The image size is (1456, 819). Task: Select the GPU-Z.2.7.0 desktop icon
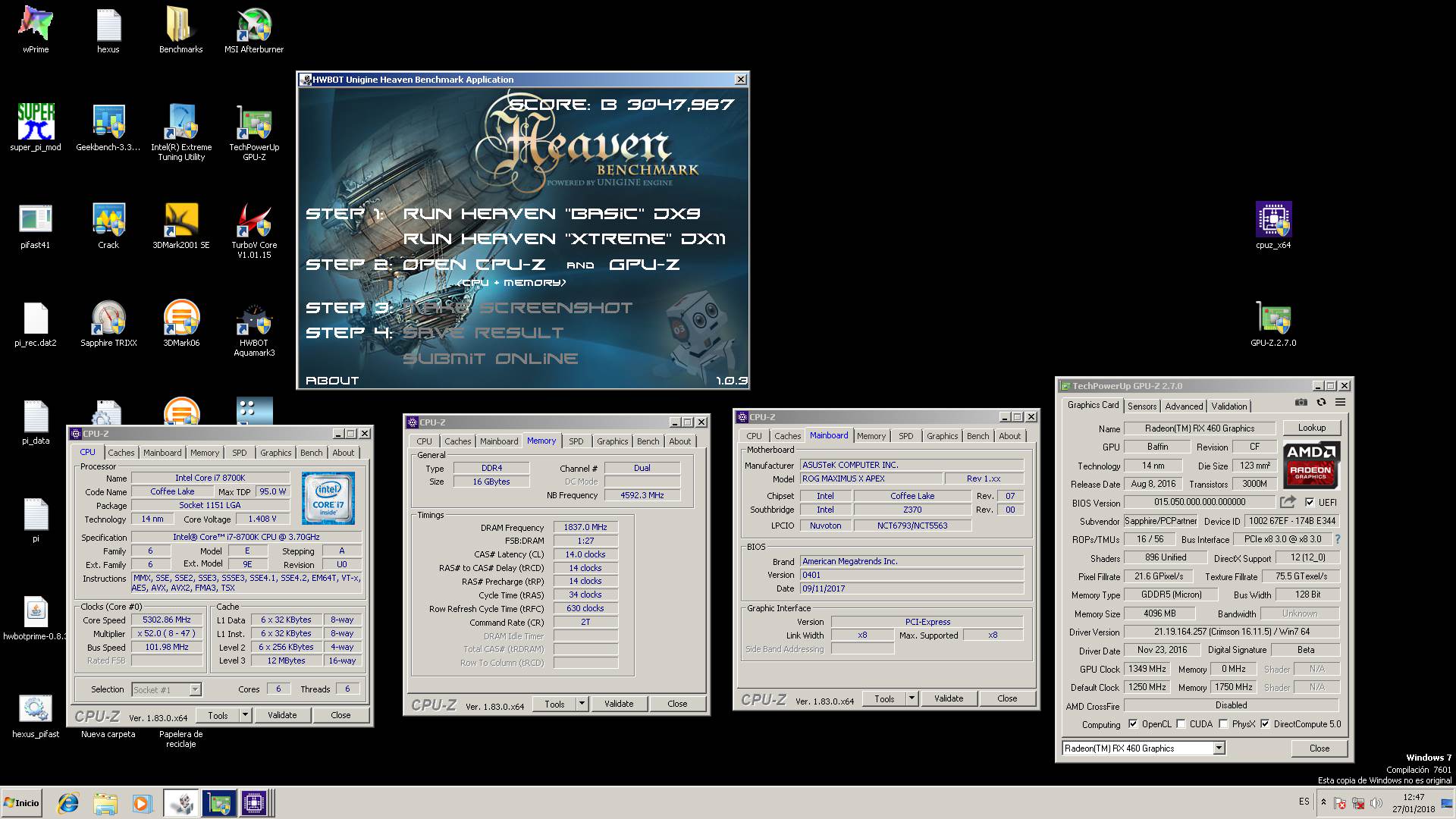tap(1273, 324)
